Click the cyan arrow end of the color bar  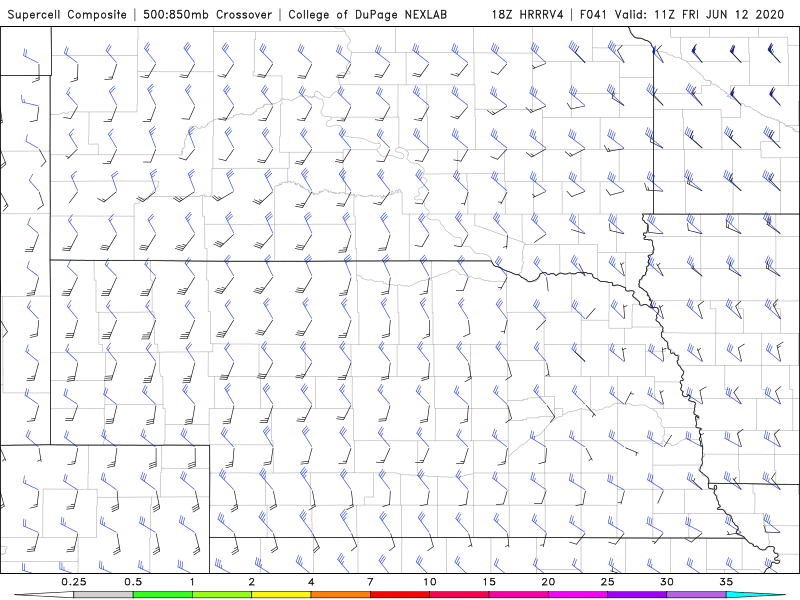click(756, 595)
